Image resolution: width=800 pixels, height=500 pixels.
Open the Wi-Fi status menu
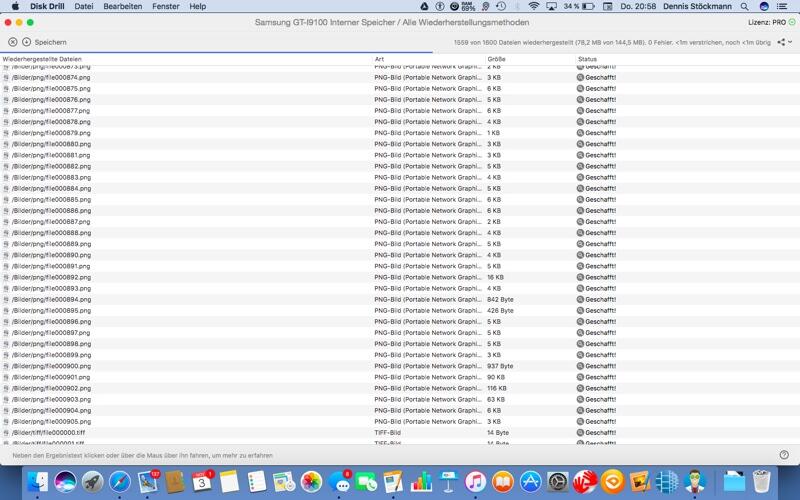click(533, 6)
